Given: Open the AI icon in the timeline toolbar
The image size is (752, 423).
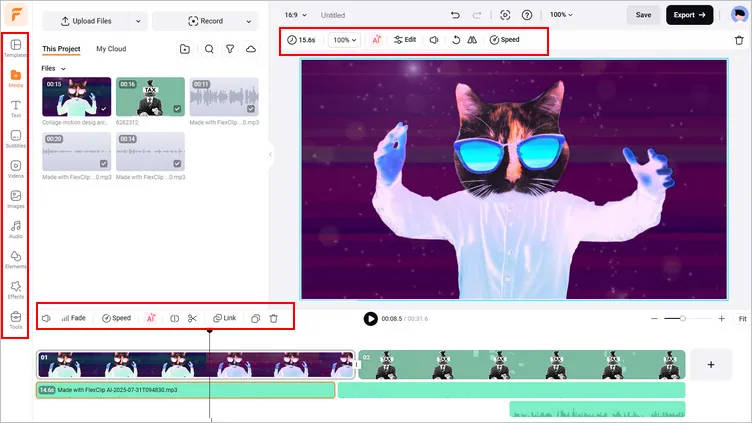Looking at the screenshot, I should click(151, 318).
